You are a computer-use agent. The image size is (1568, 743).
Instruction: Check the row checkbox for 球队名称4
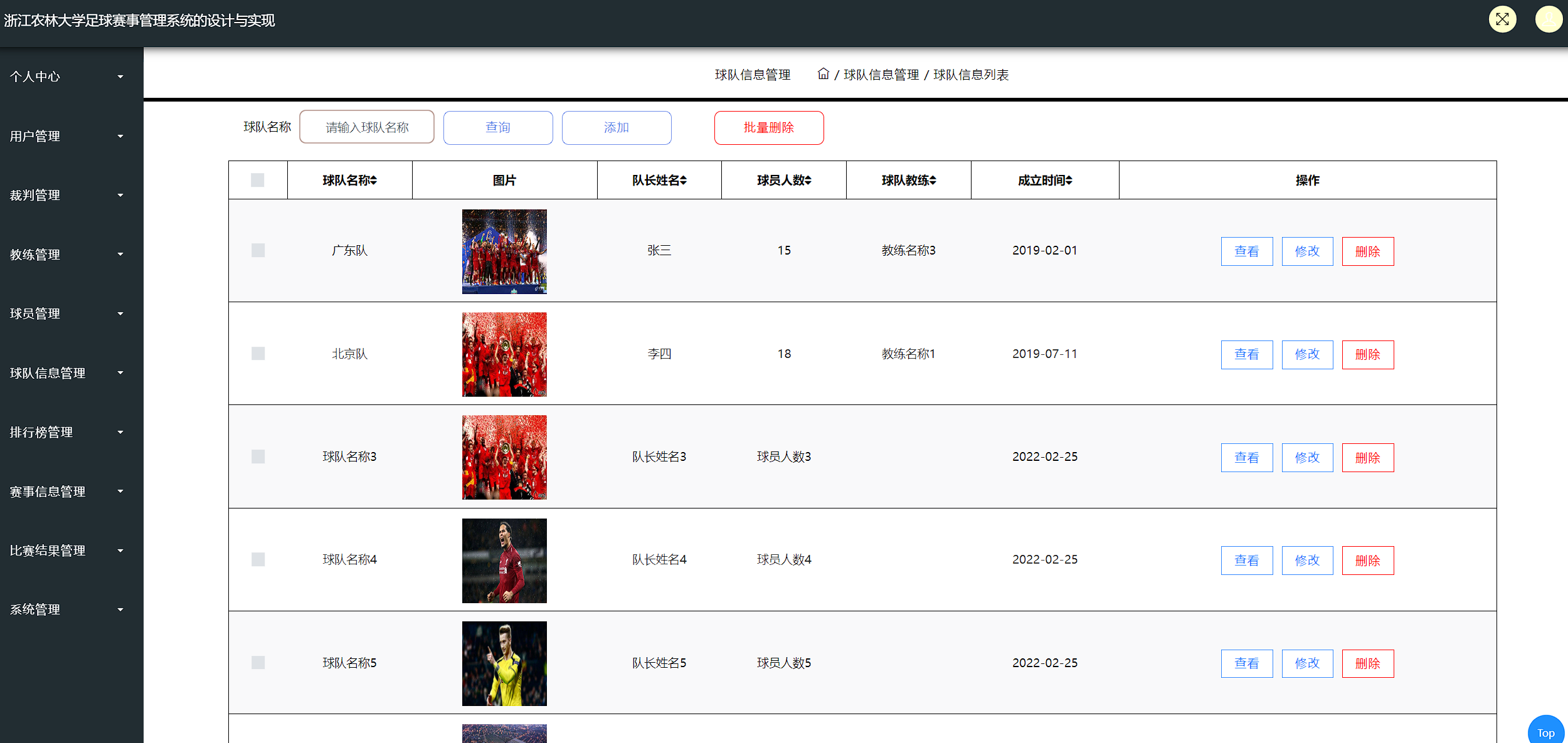tap(258, 559)
